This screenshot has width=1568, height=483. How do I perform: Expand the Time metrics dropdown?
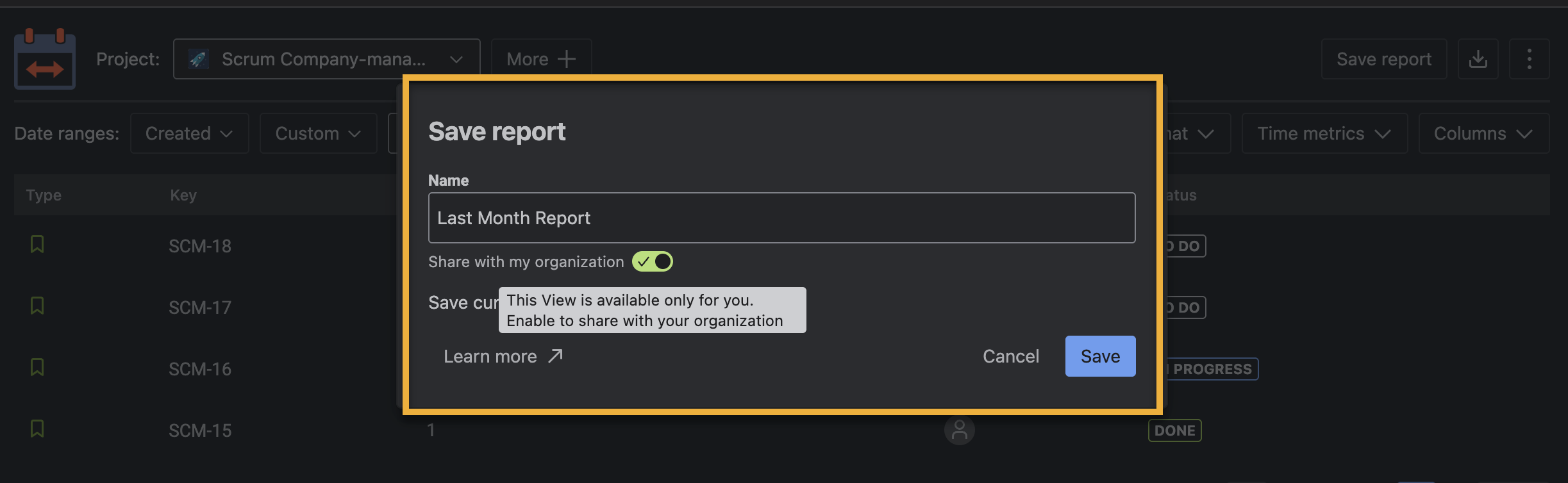(1324, 133)
